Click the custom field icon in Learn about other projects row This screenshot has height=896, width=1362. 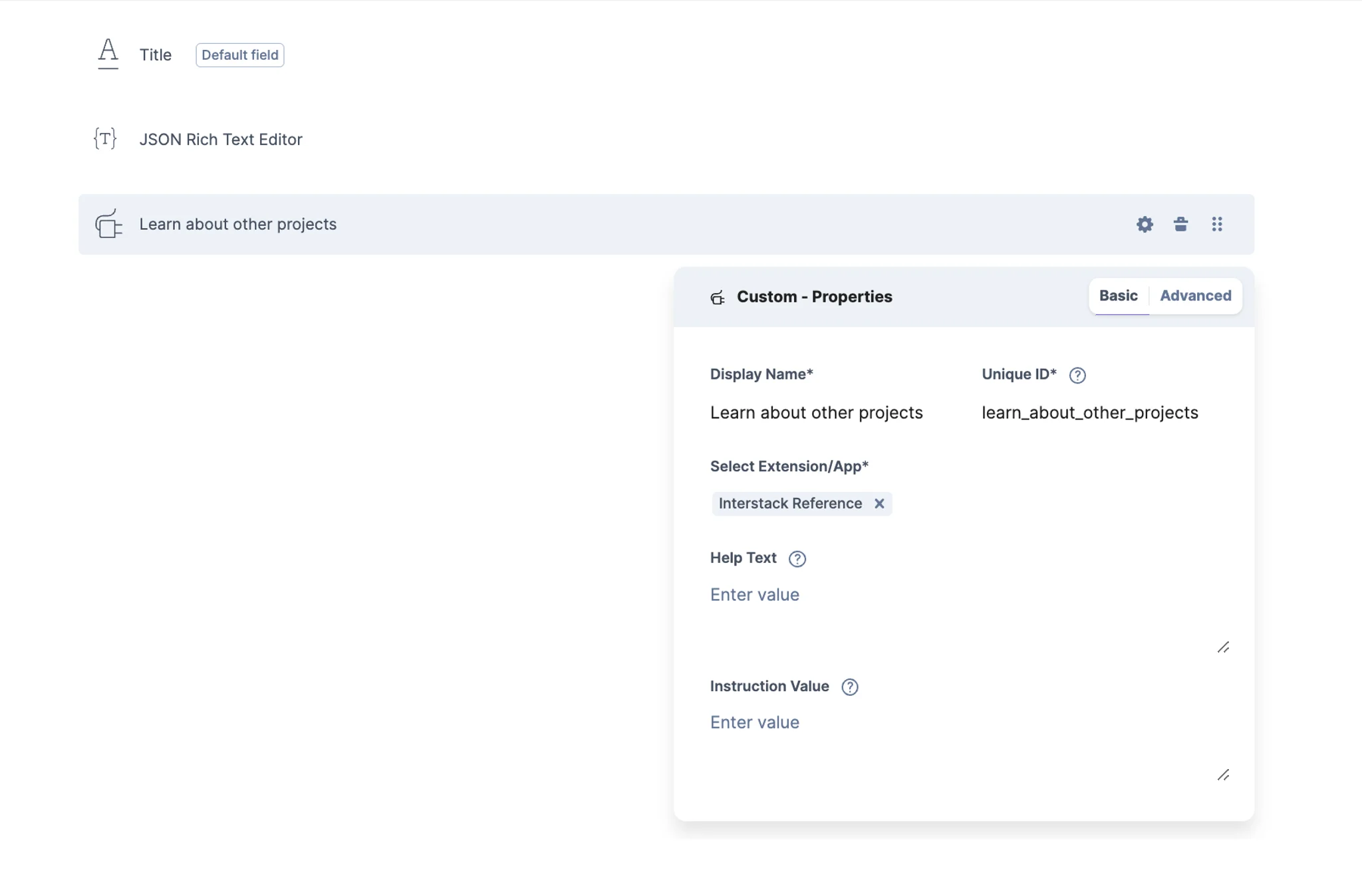tap(108, 224)
